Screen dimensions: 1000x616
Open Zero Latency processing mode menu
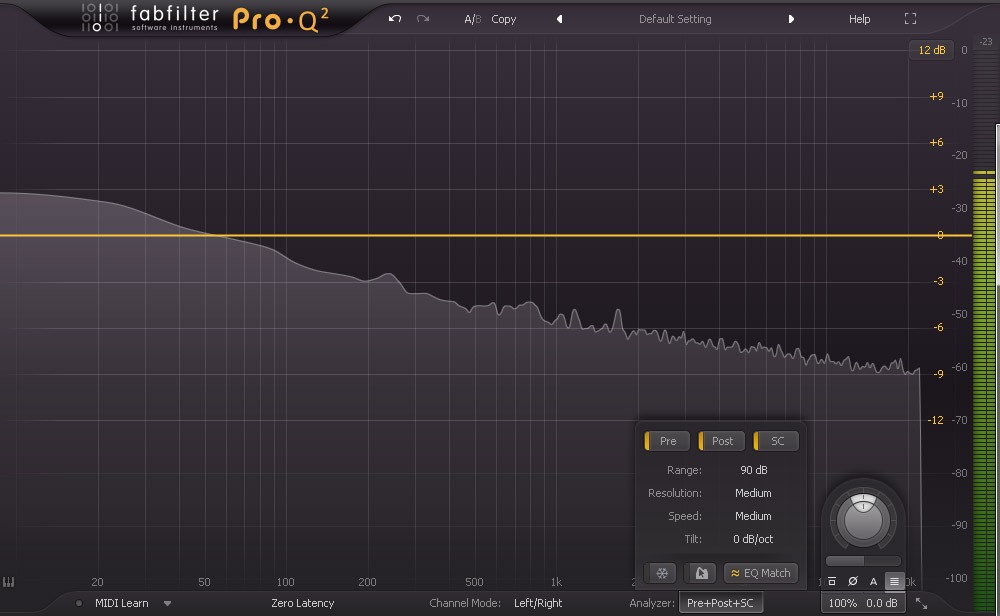click(302, 603)
